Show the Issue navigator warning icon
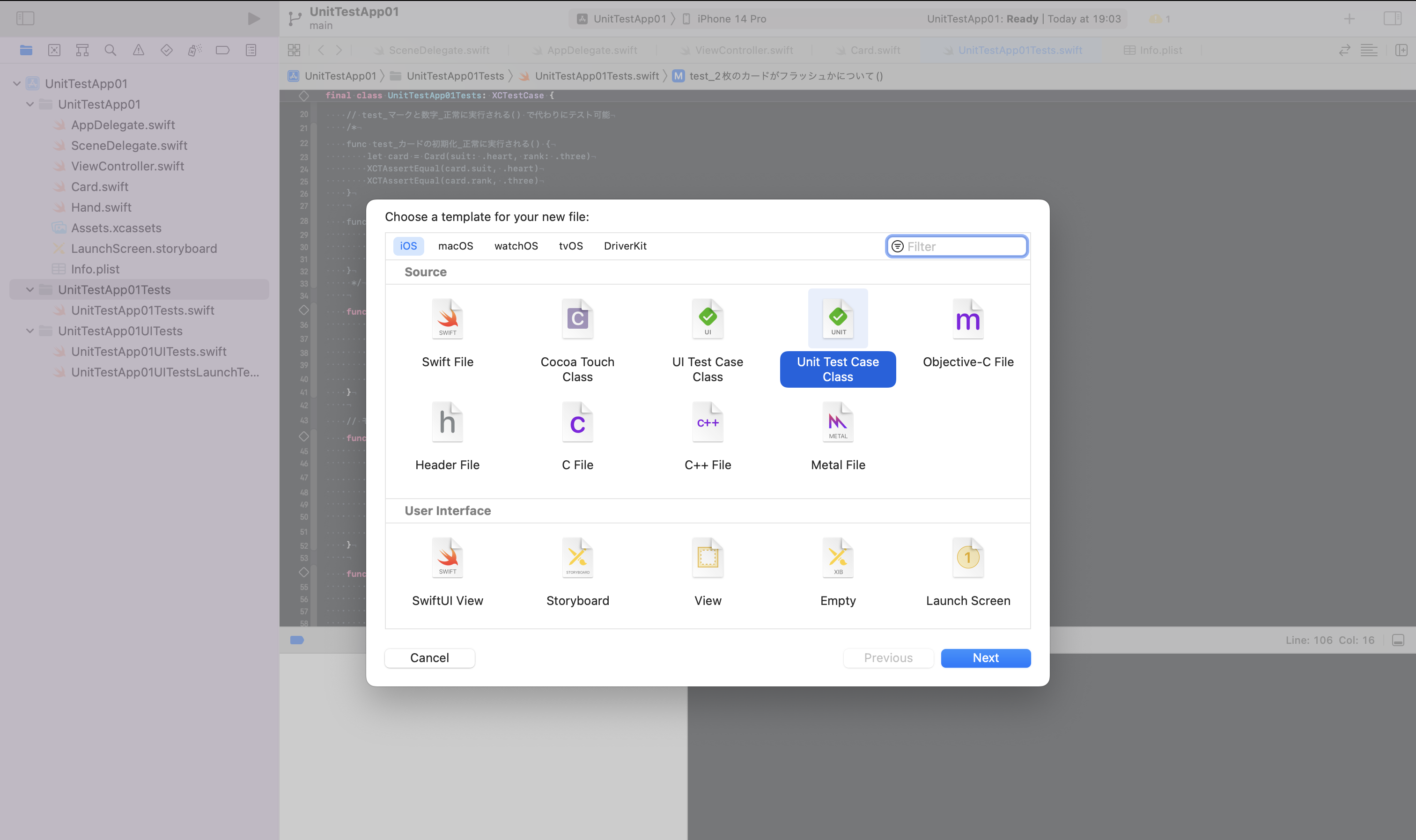The width and height of the screenshot is (1416, 840). pyautogui.click(x=139, y=51)
